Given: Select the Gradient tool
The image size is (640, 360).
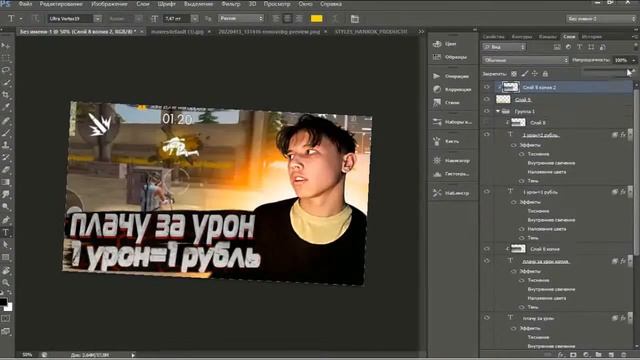Looking at the screenshot, I should (6, 182).
